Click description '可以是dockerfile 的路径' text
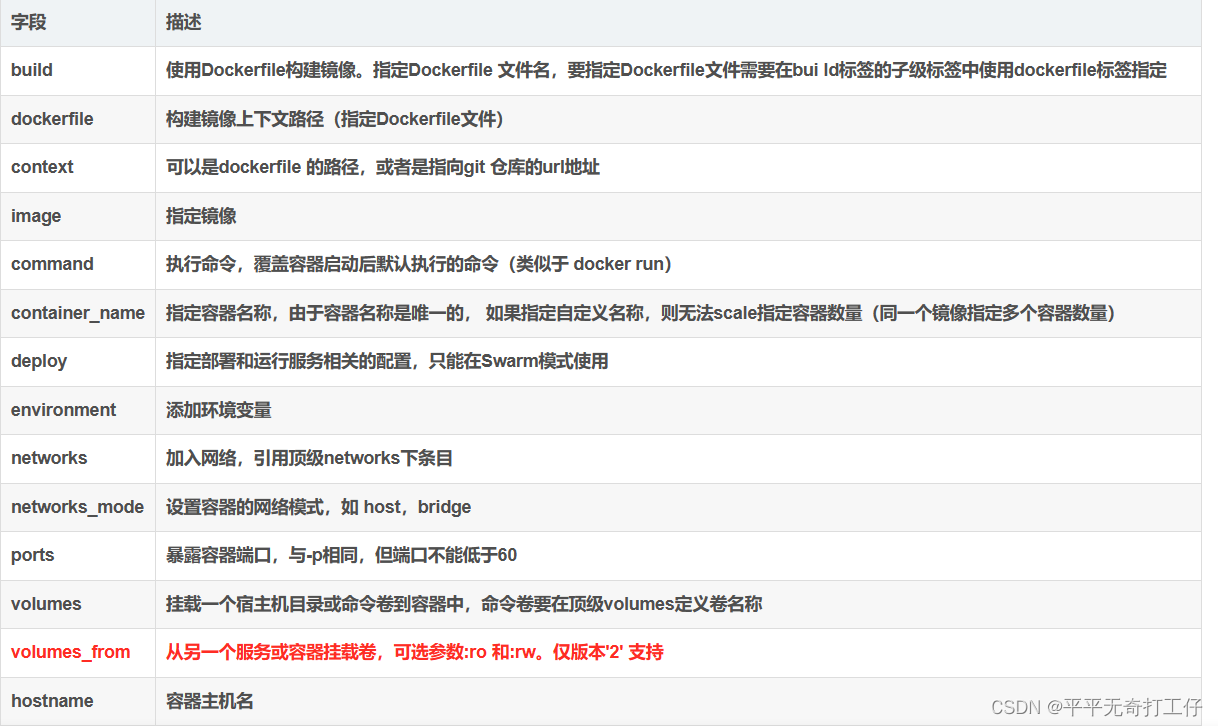The height and width of the screenshot is (726, 1218). pos(264,167)
